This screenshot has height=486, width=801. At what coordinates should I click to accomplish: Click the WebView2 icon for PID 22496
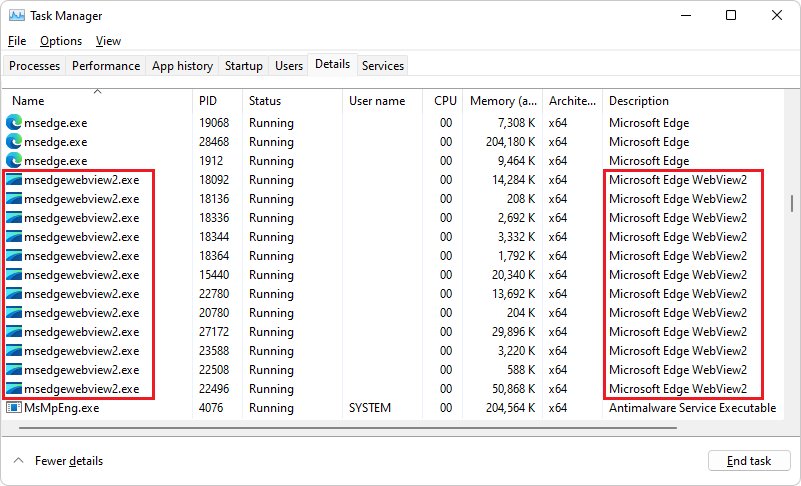14,389
